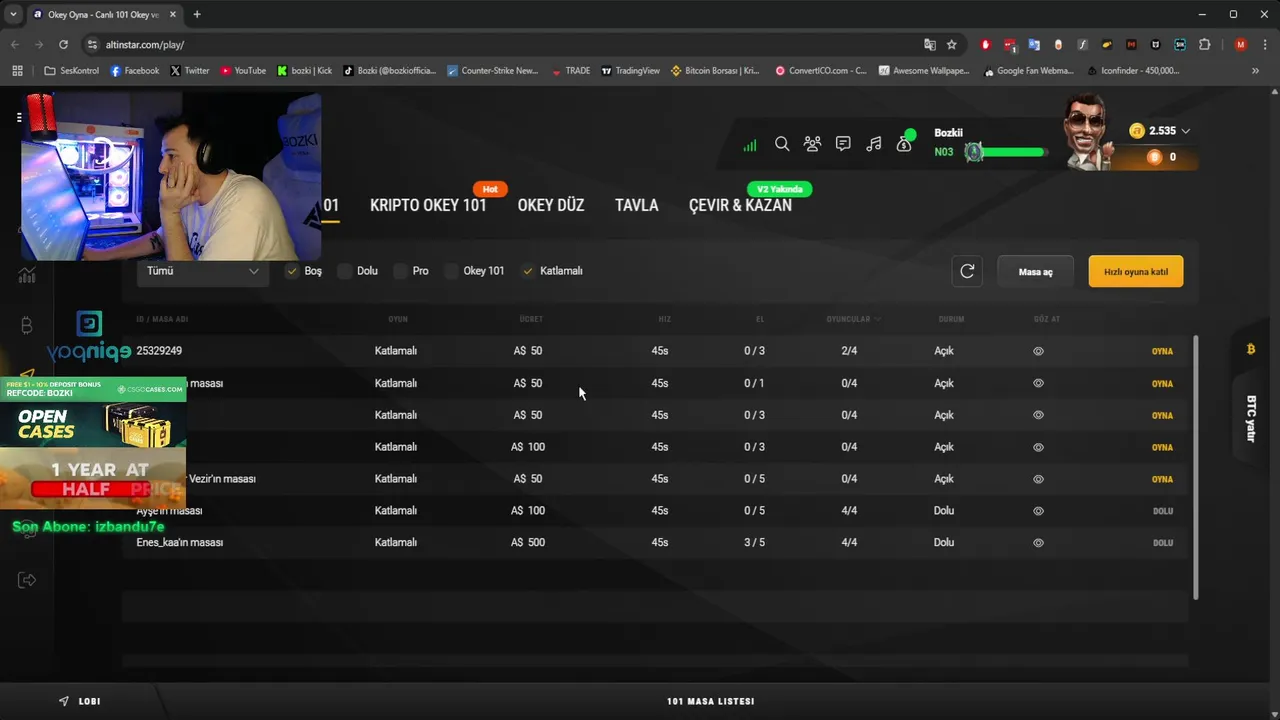
Task: Open the player search magnifier icon
Action: click(x=782, y=144)
